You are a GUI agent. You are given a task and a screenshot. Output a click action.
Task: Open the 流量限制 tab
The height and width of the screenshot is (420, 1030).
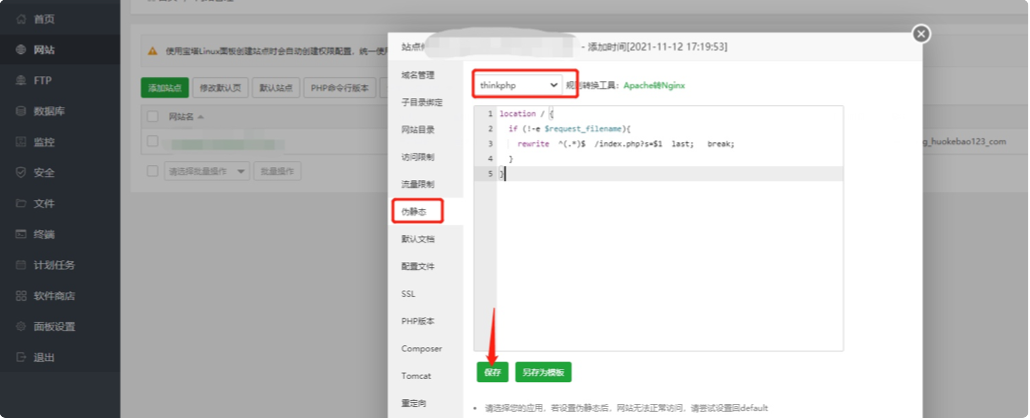(418, 185)
